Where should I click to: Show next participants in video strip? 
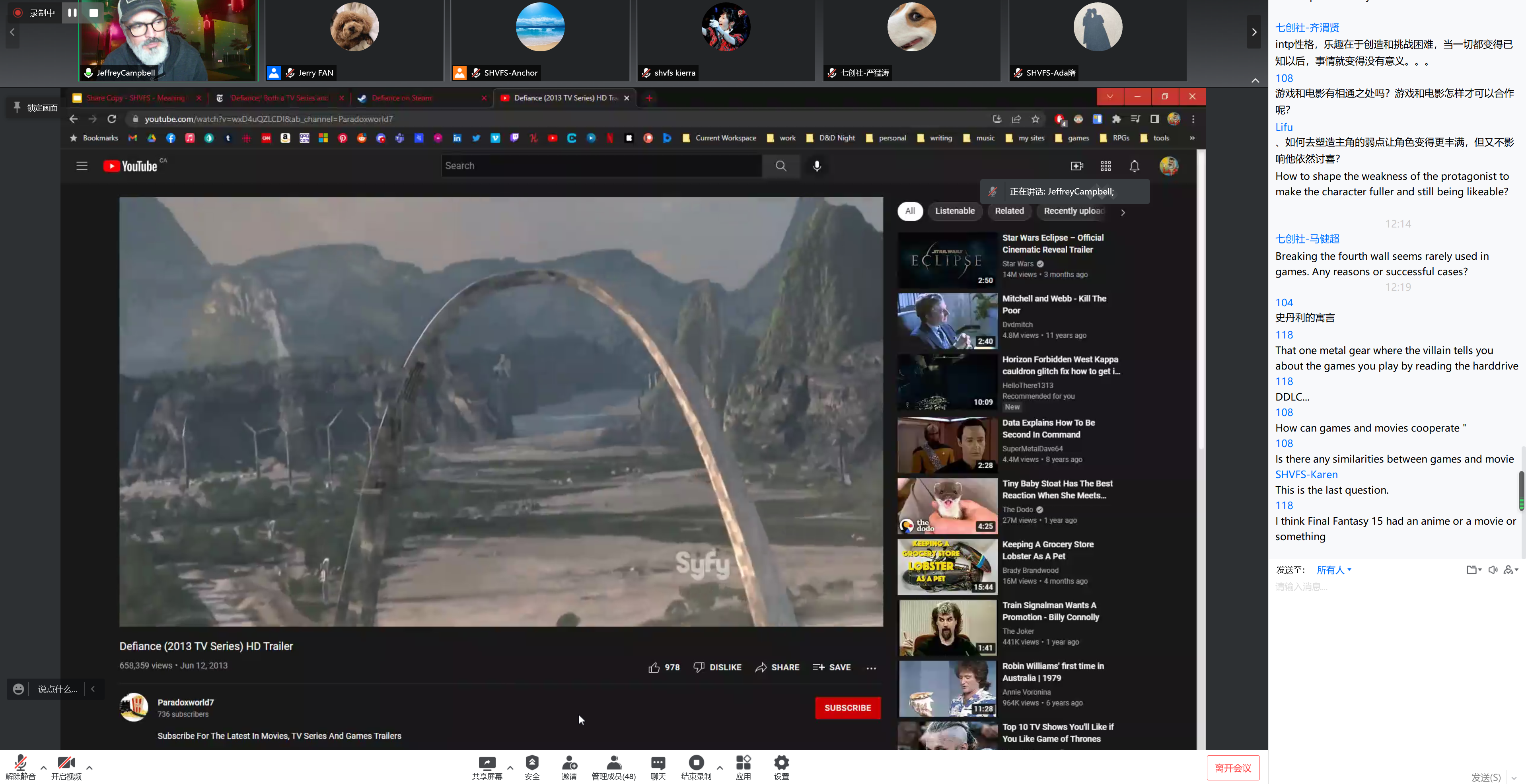pyautogui.click(x=1254, y=32)
